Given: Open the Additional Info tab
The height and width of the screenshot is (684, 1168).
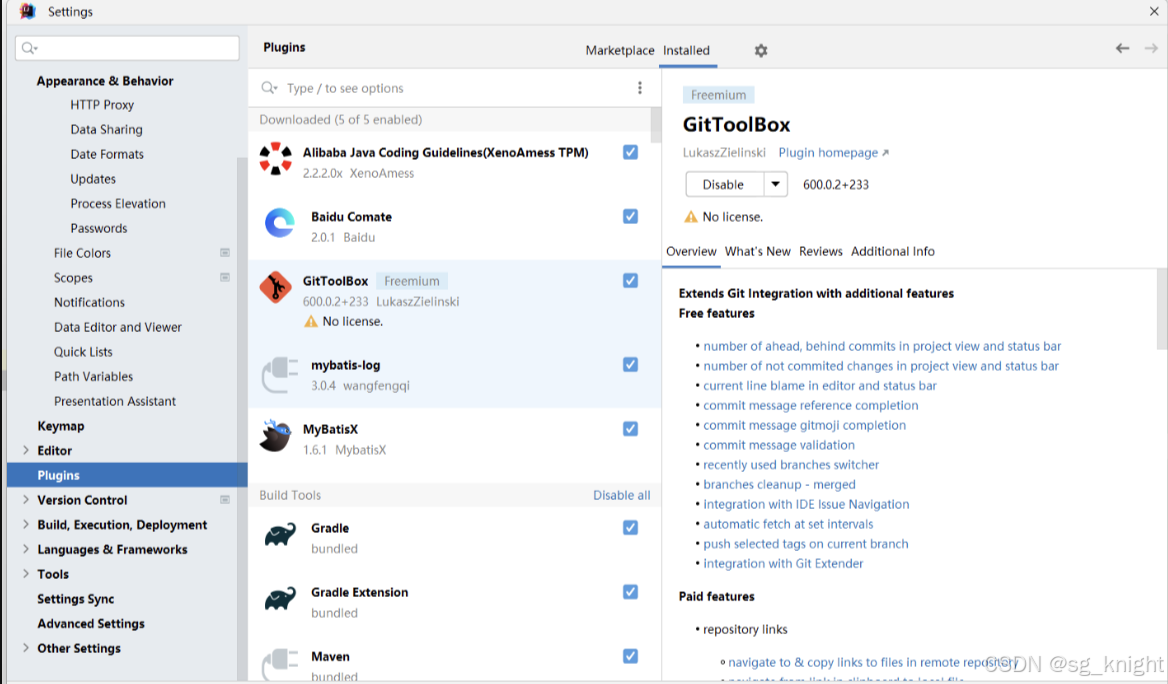Looking at the screenshot, I should (892, 251).
